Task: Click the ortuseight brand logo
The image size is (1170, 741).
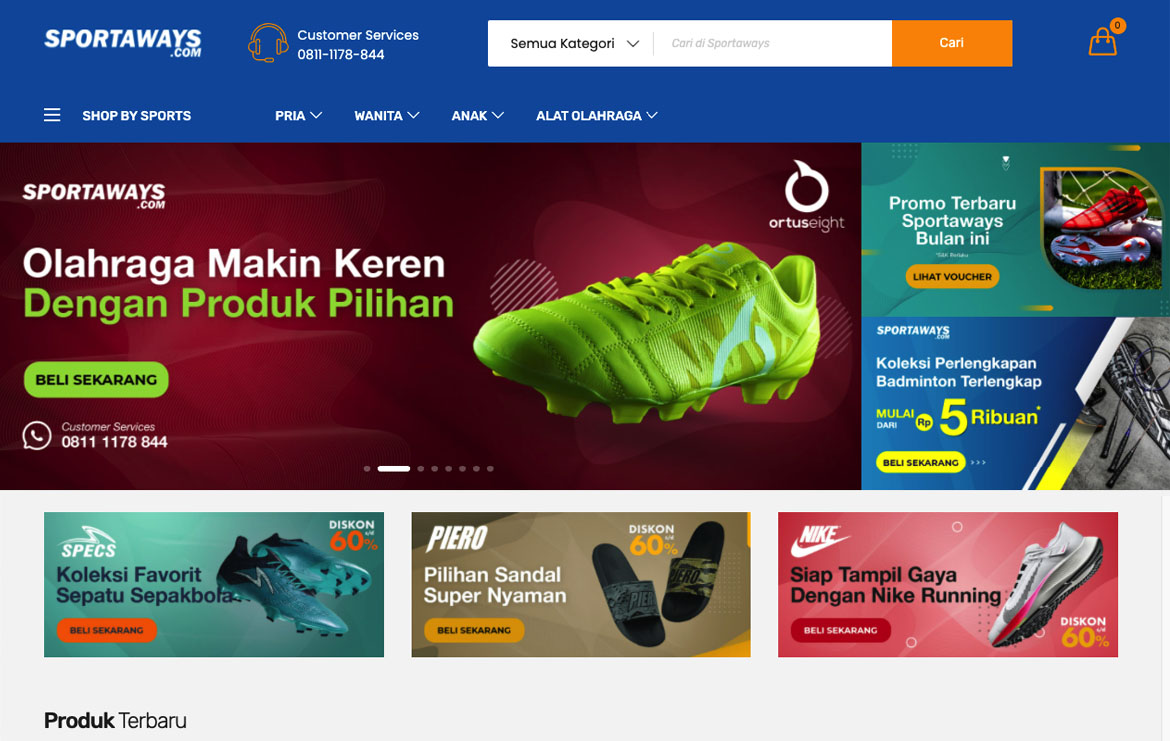Action: [x=806, y=196]
